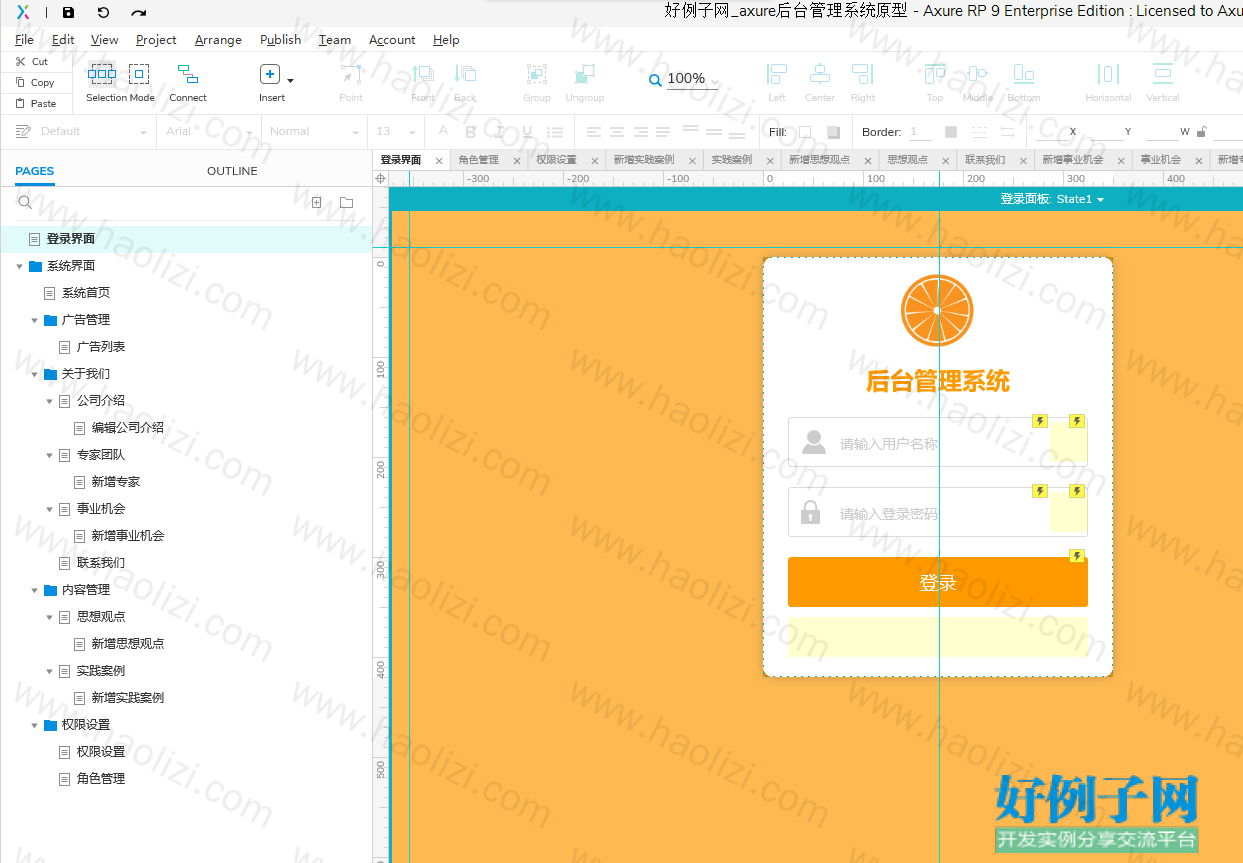Click the Cut button
1243x863 pixels.
(32, 61)
